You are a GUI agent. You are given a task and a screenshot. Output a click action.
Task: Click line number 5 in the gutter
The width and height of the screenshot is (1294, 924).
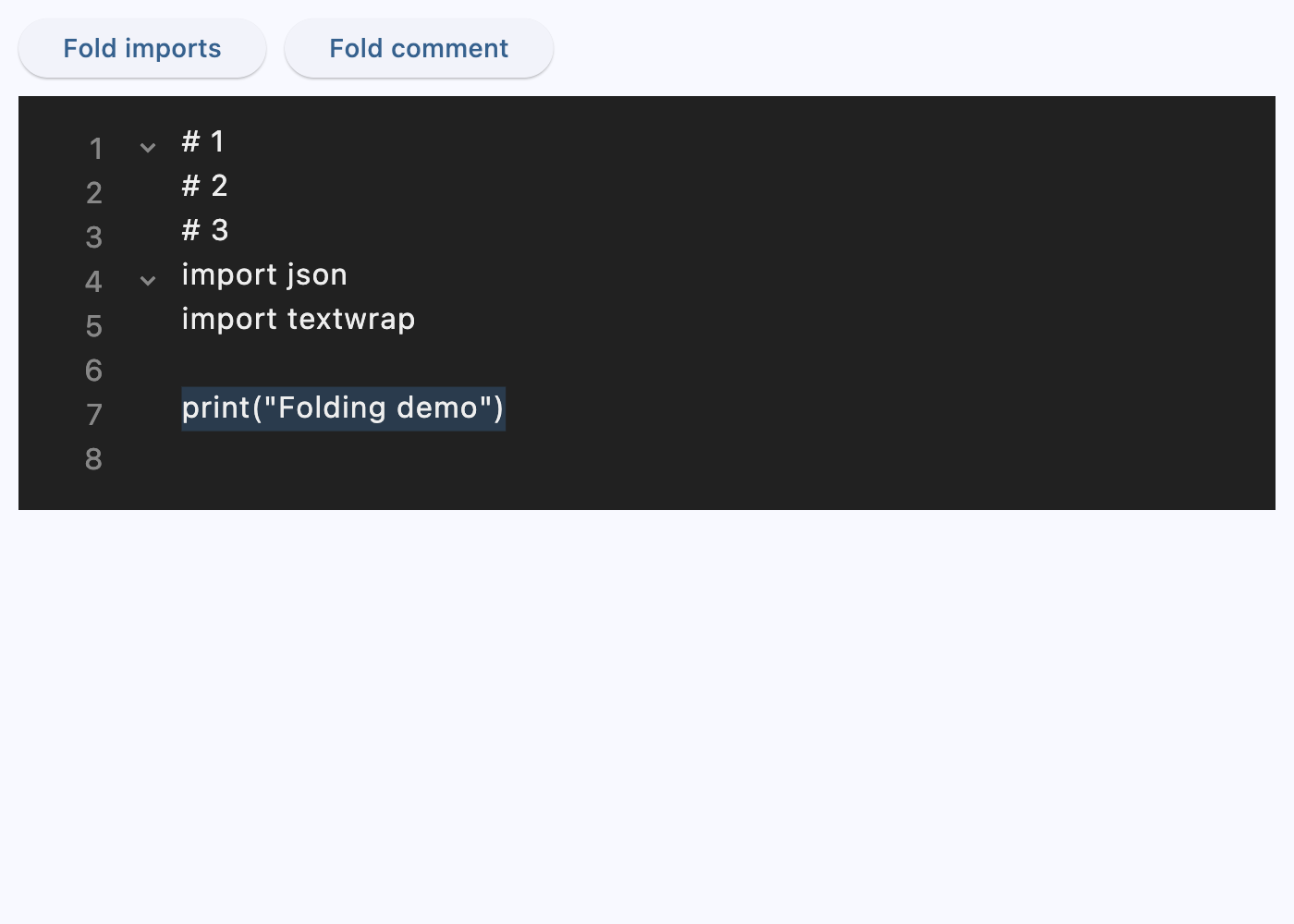click(93, 325)
